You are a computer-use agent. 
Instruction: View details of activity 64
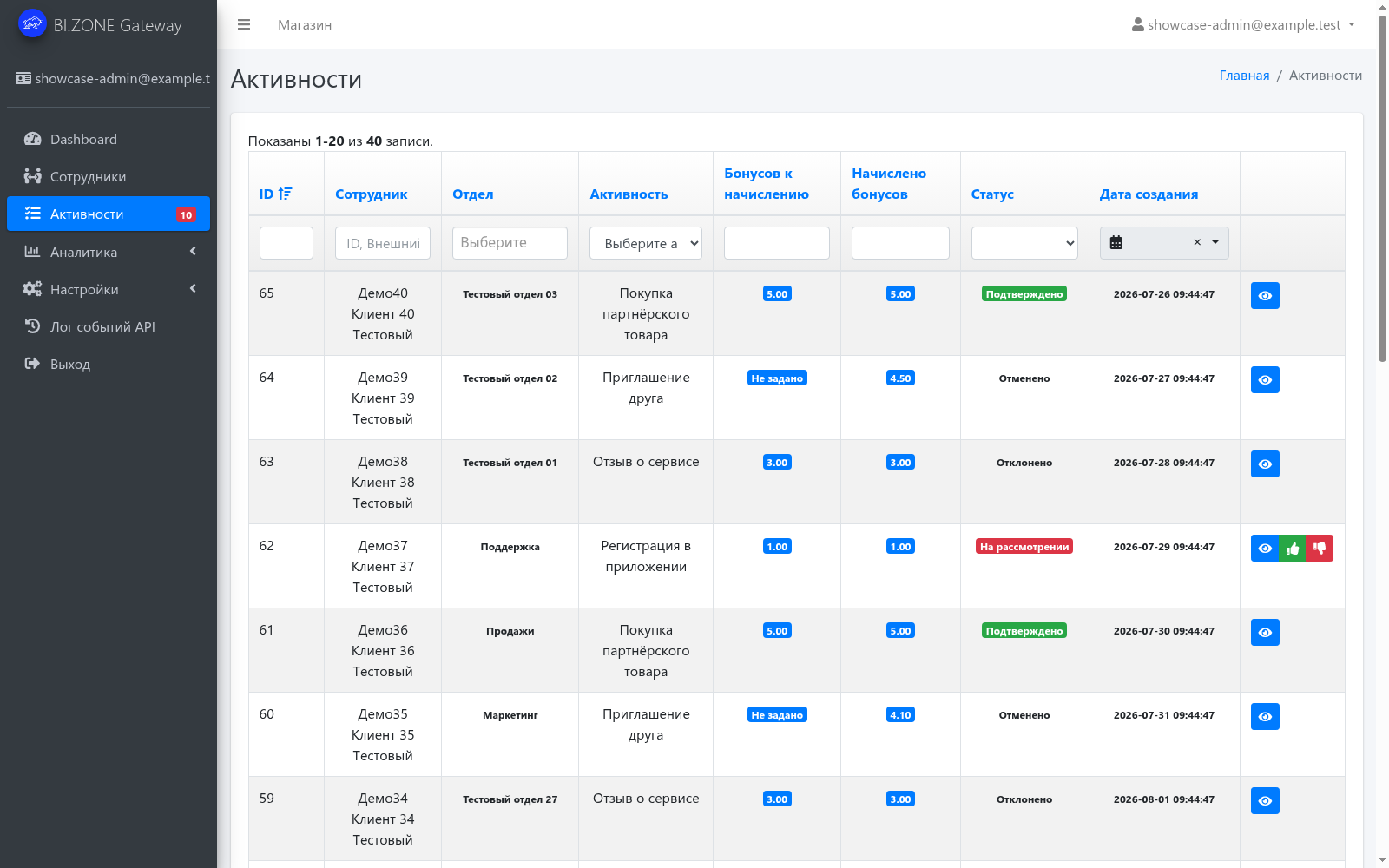(x=1265, y=380)
